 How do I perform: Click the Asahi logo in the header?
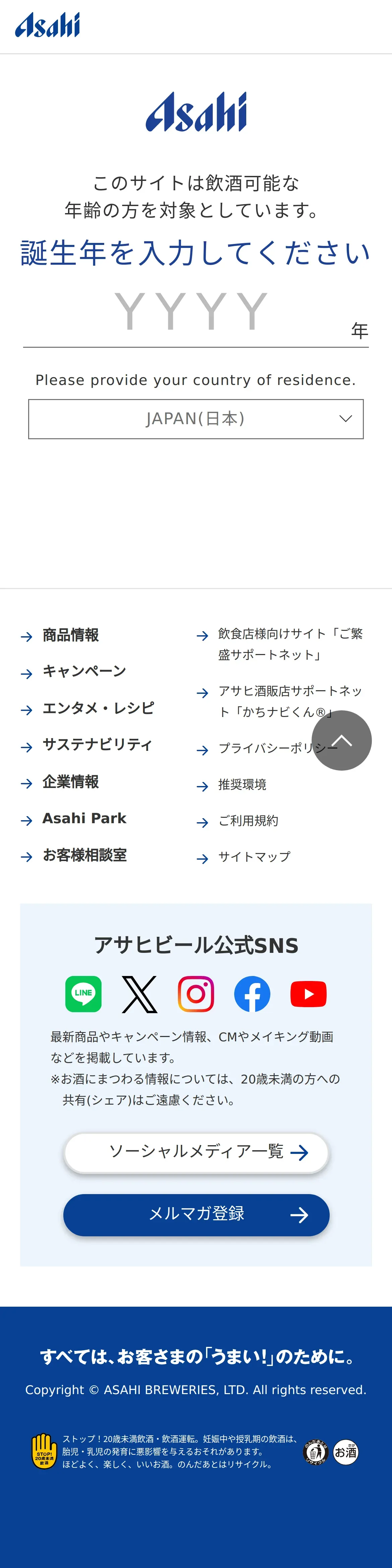tap(48, 25)
